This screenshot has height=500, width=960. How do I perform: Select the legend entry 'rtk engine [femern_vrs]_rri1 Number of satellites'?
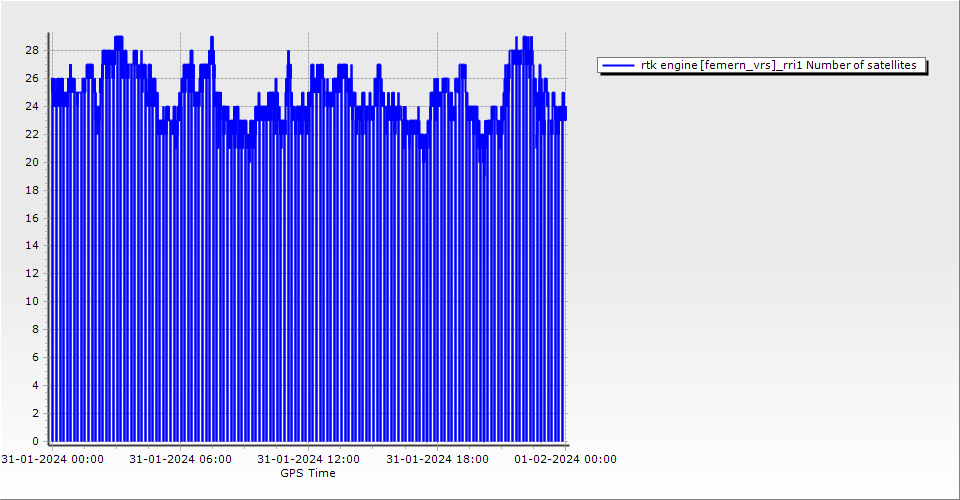click(x=778, y=65)
